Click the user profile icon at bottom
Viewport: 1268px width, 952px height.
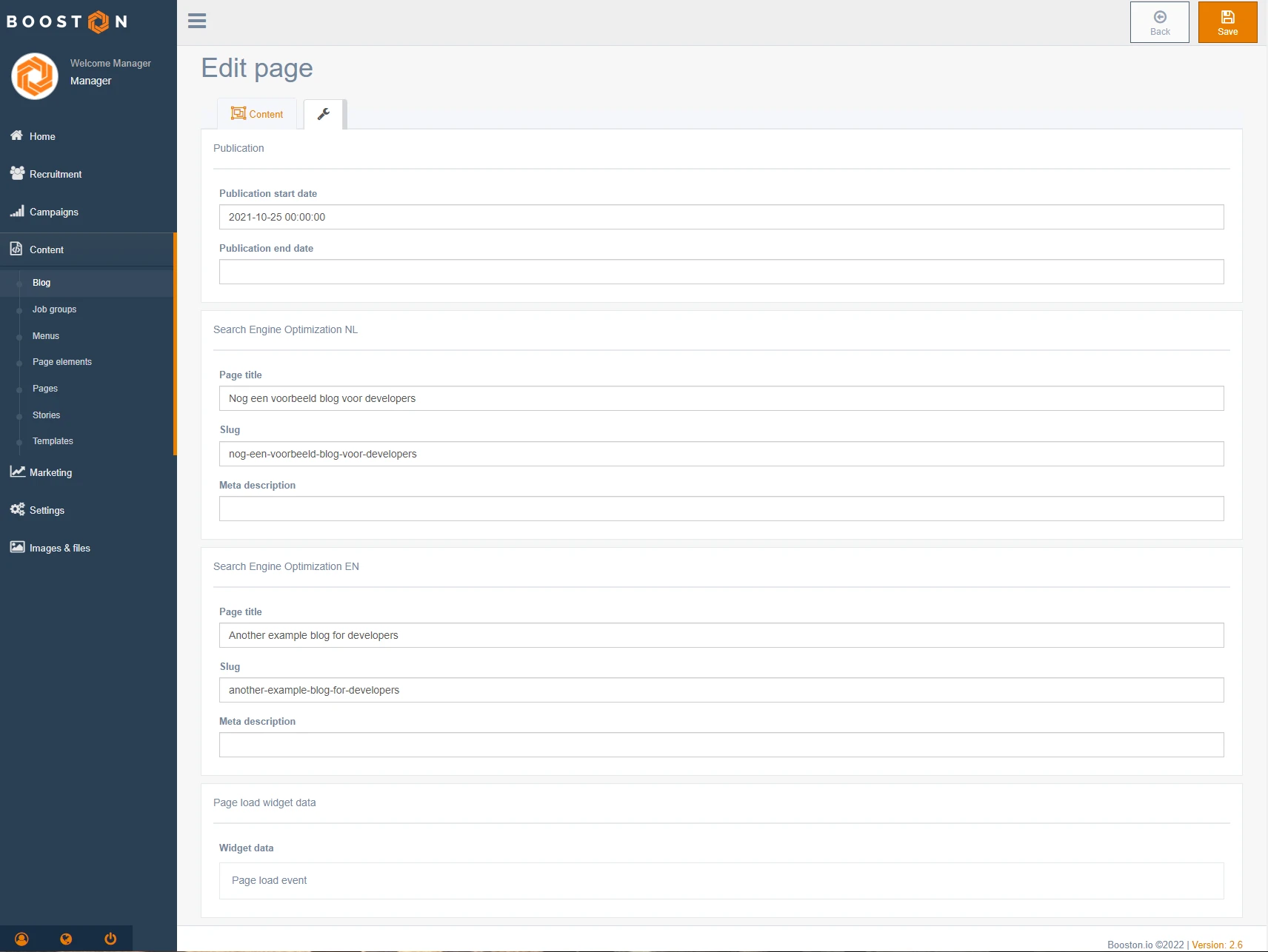[21, 939]
